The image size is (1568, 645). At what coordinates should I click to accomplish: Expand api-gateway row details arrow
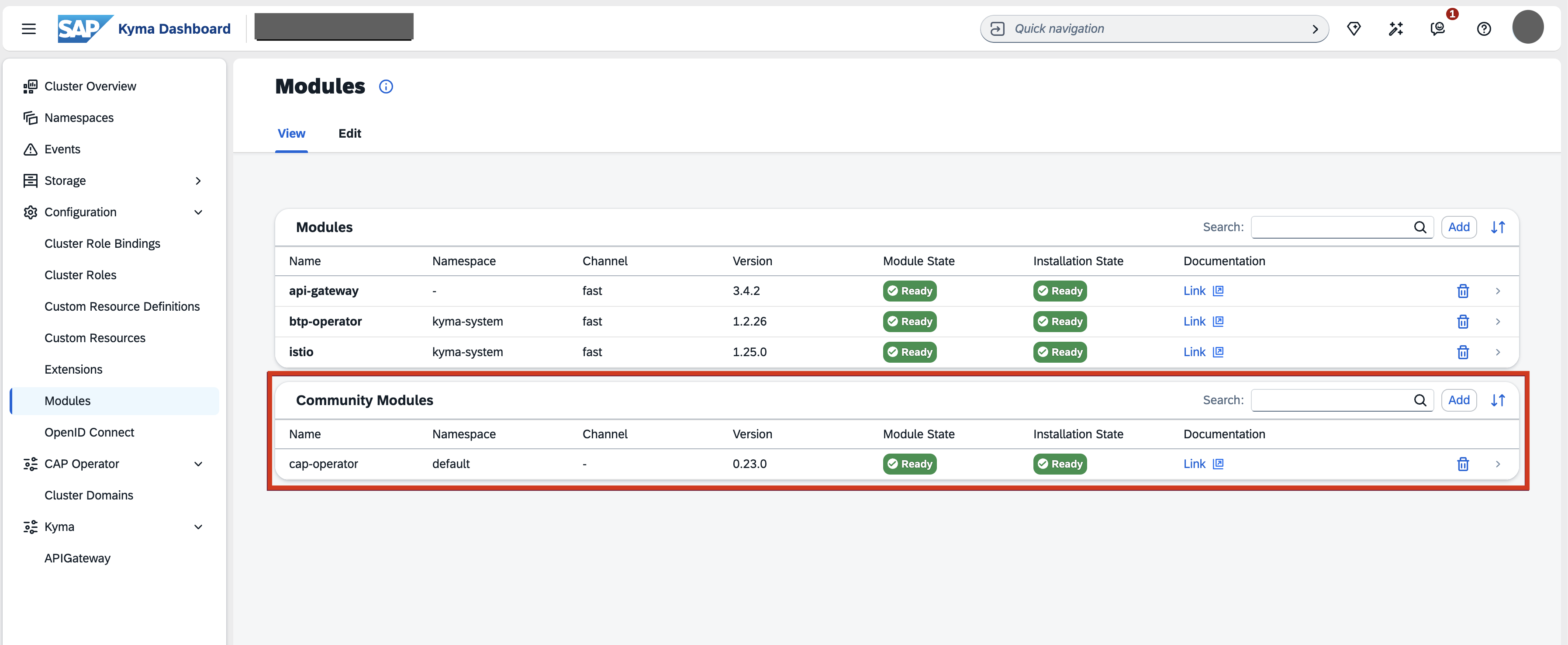(1498, 291)
